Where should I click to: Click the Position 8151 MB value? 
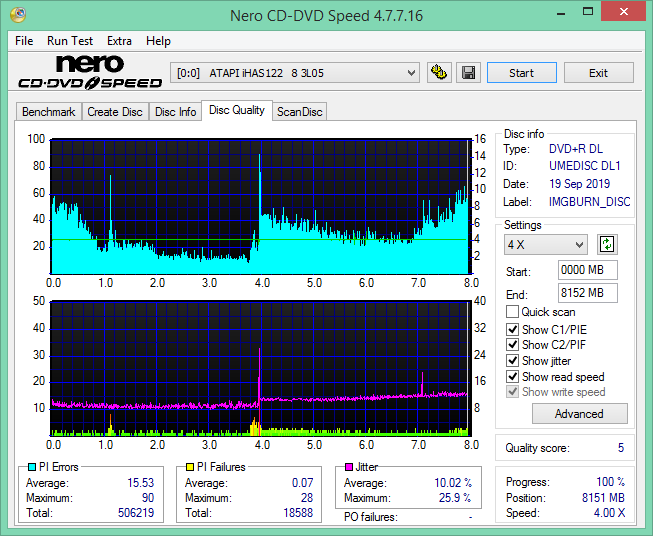[603, 498]
